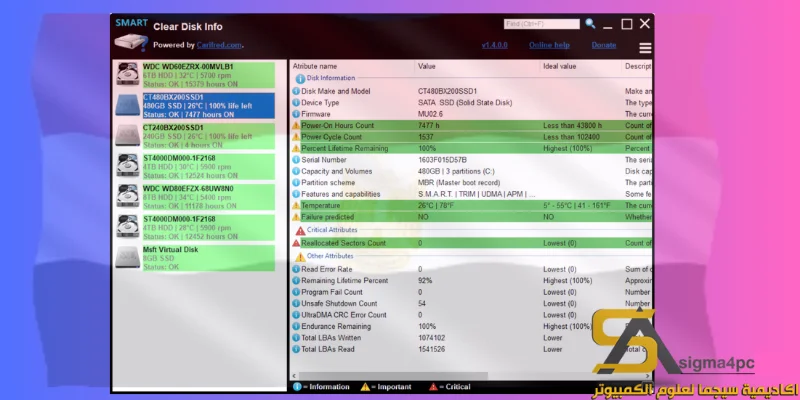The image size is (800, 400).
Task: Click the Capacity and Volumes row
Action: [x=471, y=171]
